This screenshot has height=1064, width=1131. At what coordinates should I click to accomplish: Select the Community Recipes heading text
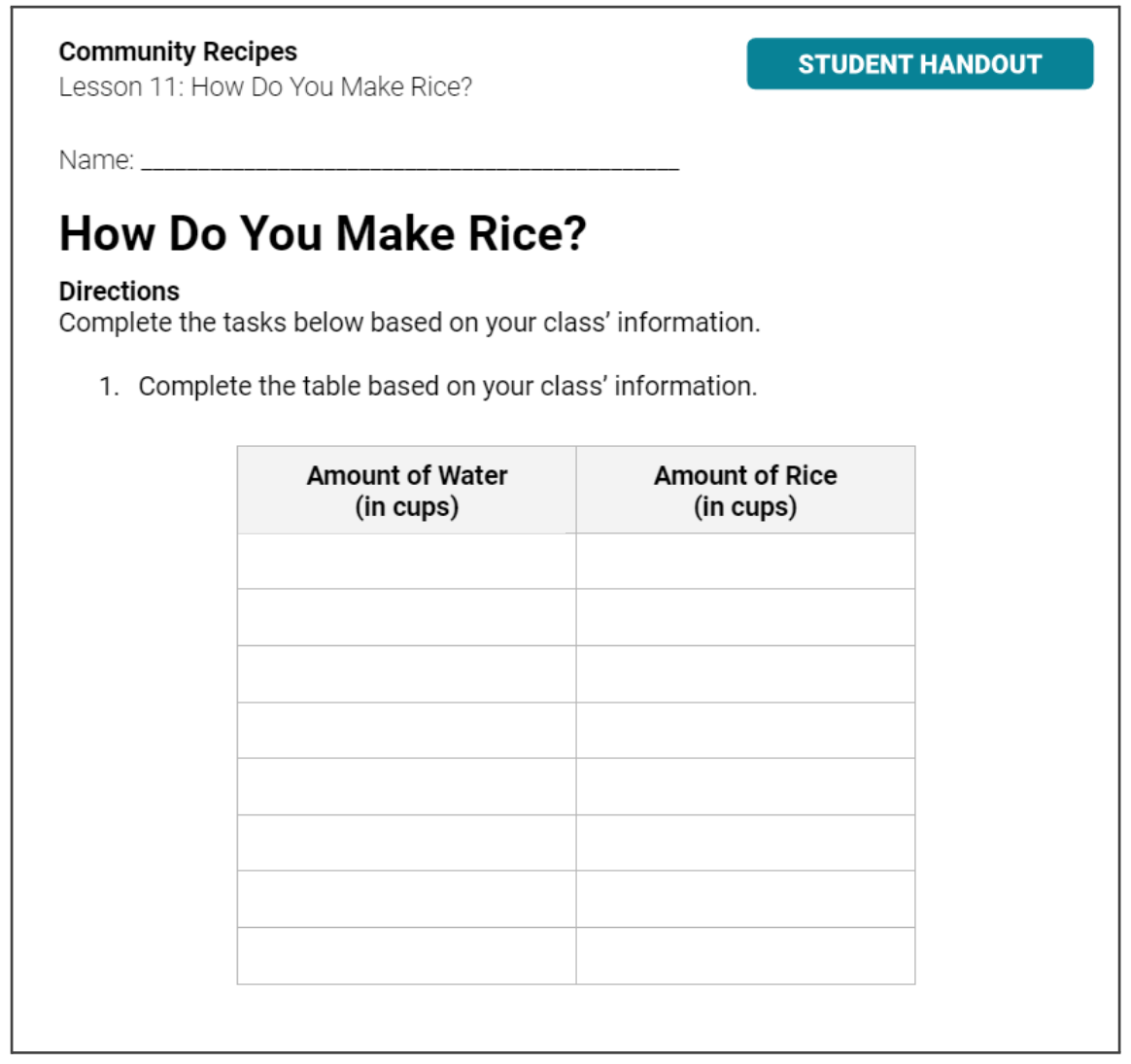coord(178,51)
